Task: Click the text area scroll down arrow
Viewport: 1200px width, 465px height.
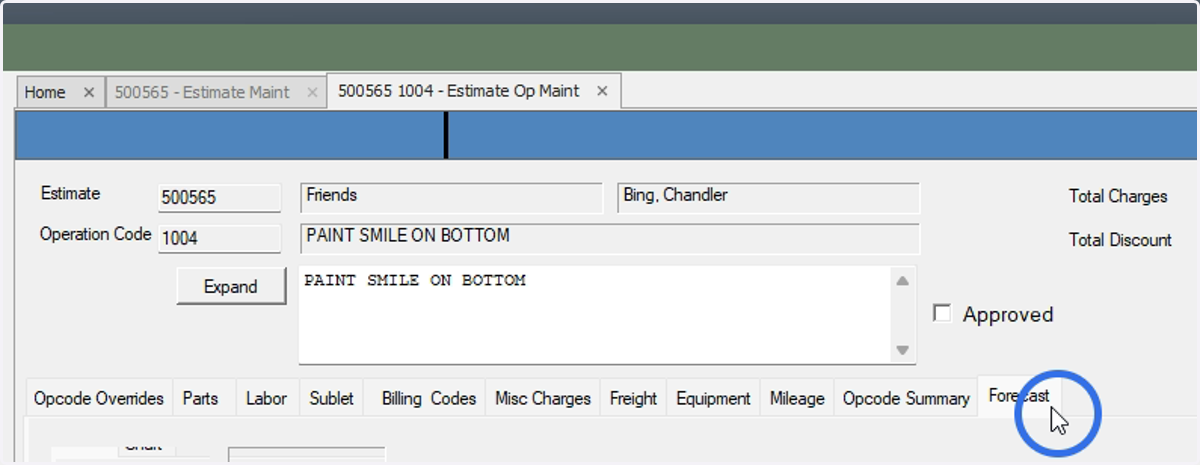Action: (902, 350)
